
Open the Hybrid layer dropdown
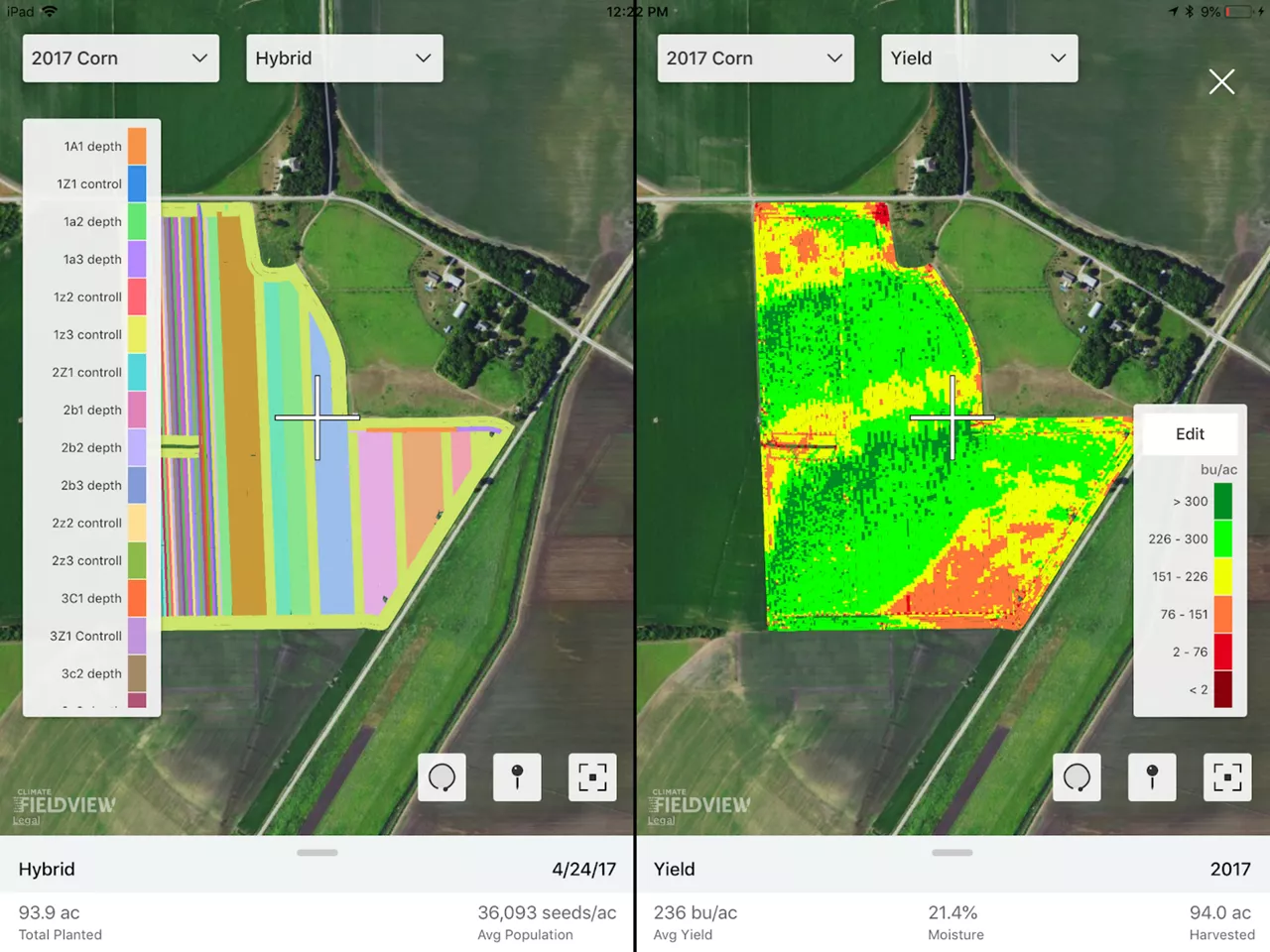click(x=343, y=59)
